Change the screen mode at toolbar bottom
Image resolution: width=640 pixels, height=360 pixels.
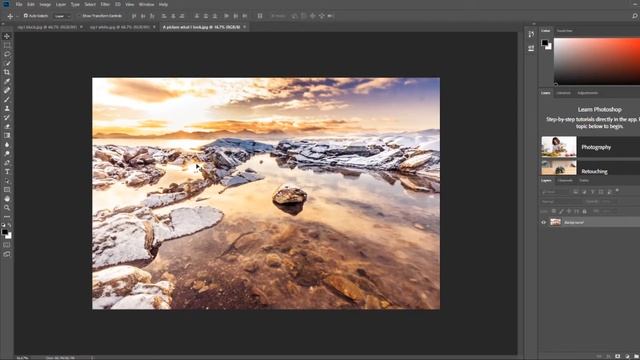(7, 254)
